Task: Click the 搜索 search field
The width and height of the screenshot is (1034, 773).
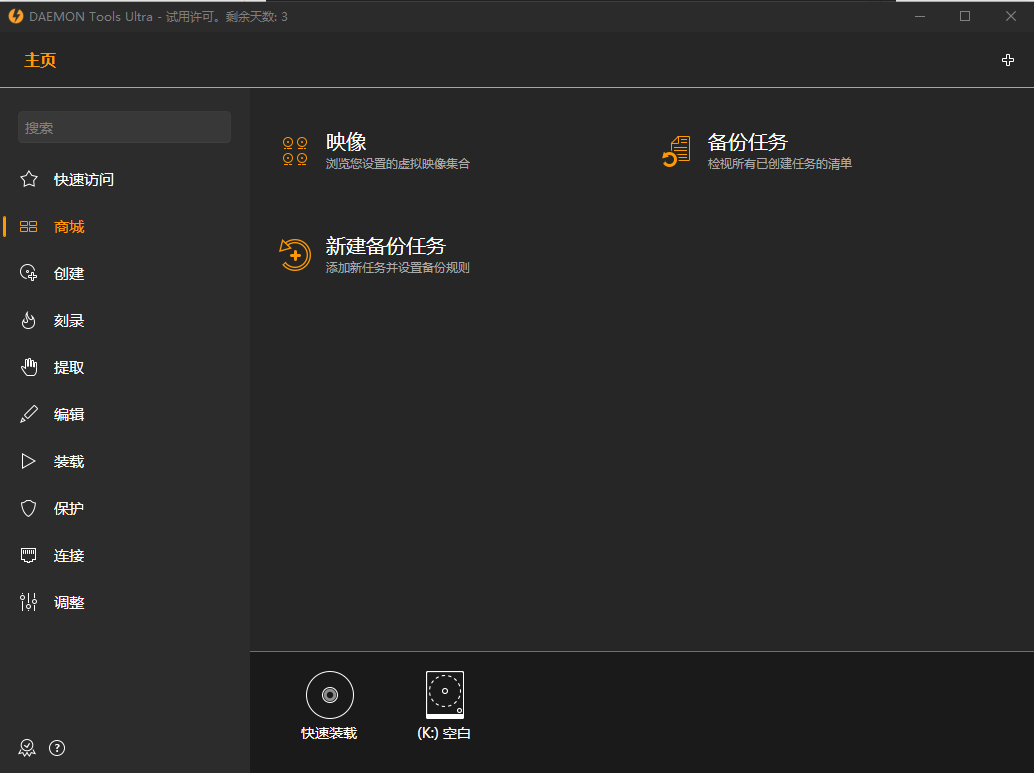Action: (x=124, y=127)
